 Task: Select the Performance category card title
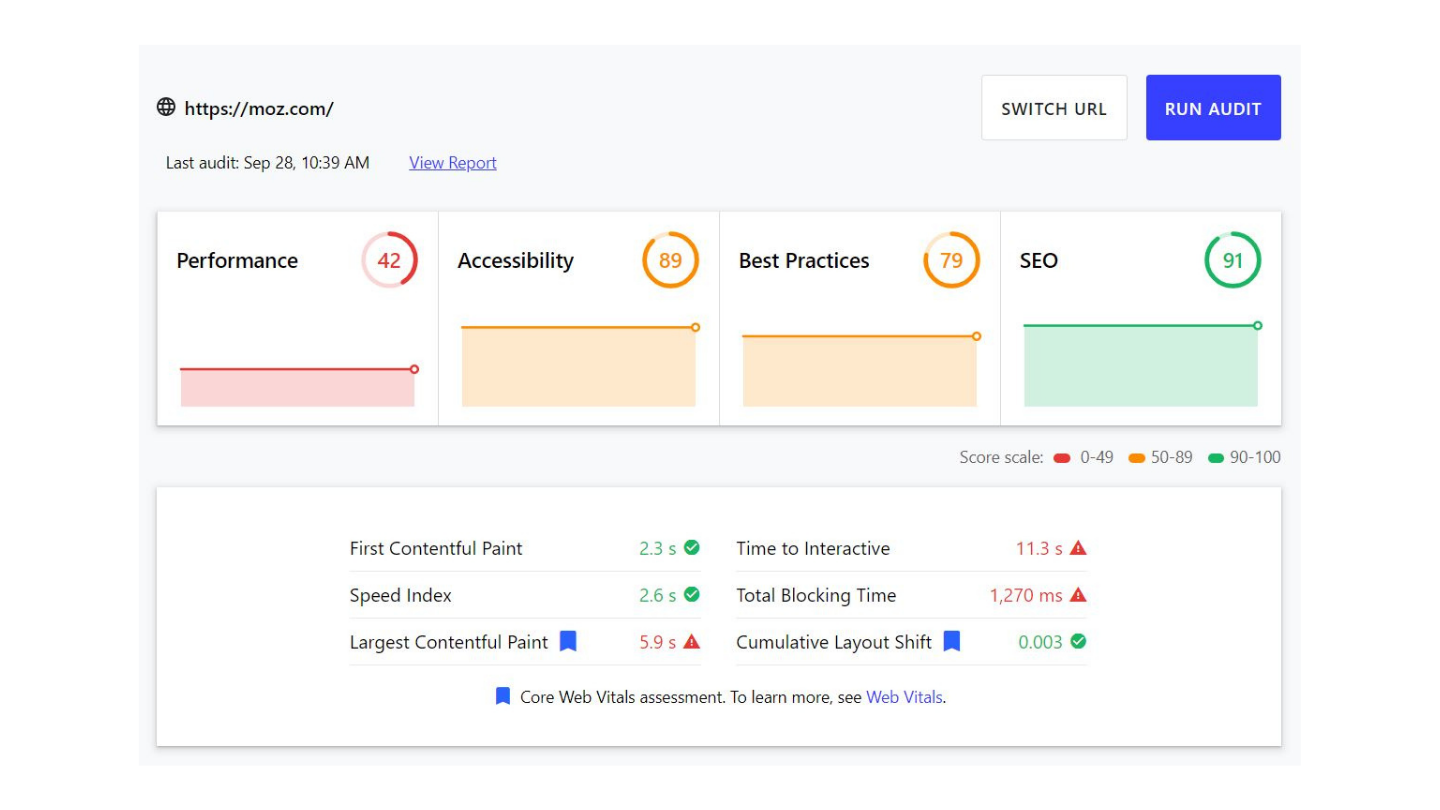(237, 261)
